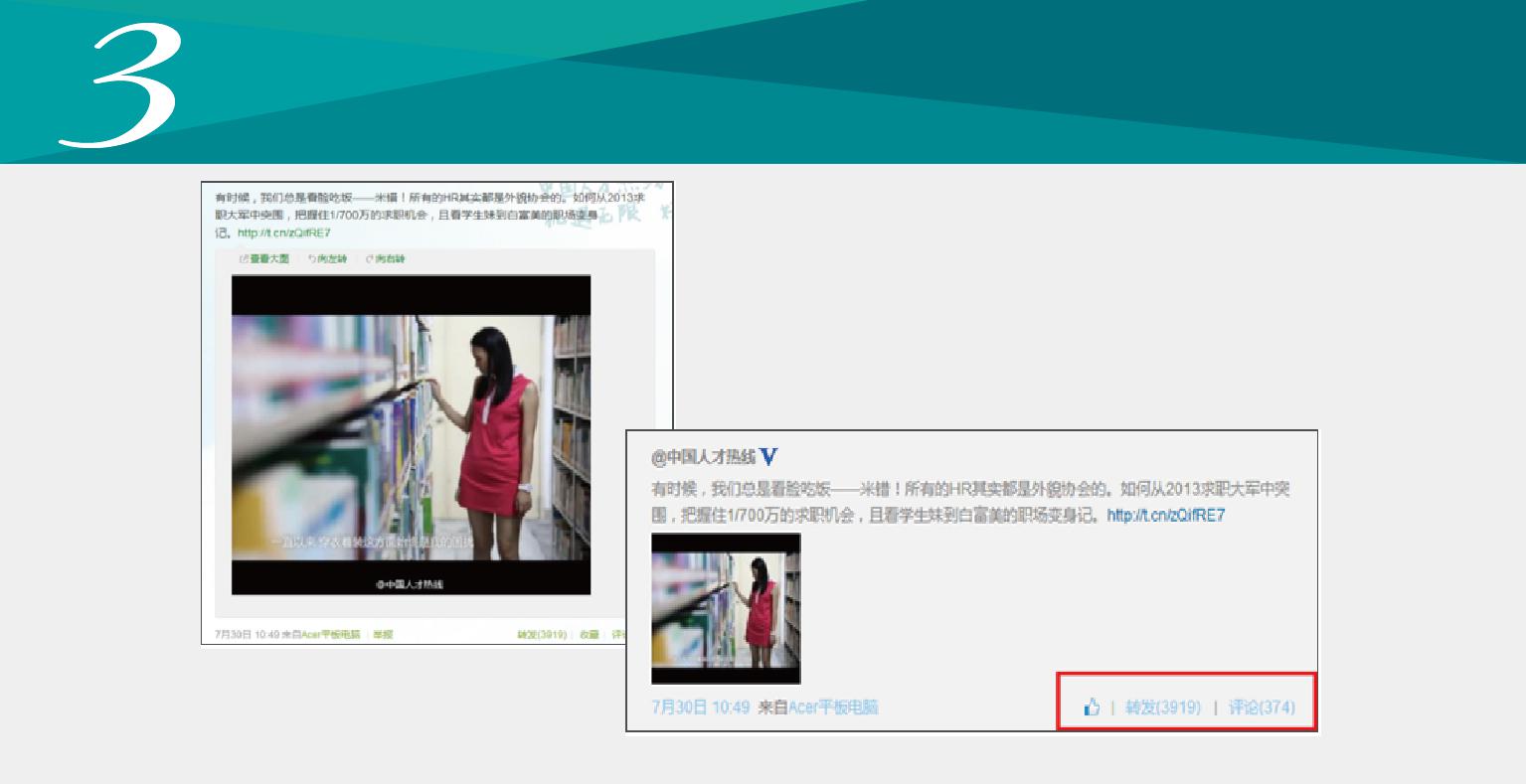The height and width of the screenshot is (784, 1526).
Task: Click the blue V verified badge
Action: point(767,457)
